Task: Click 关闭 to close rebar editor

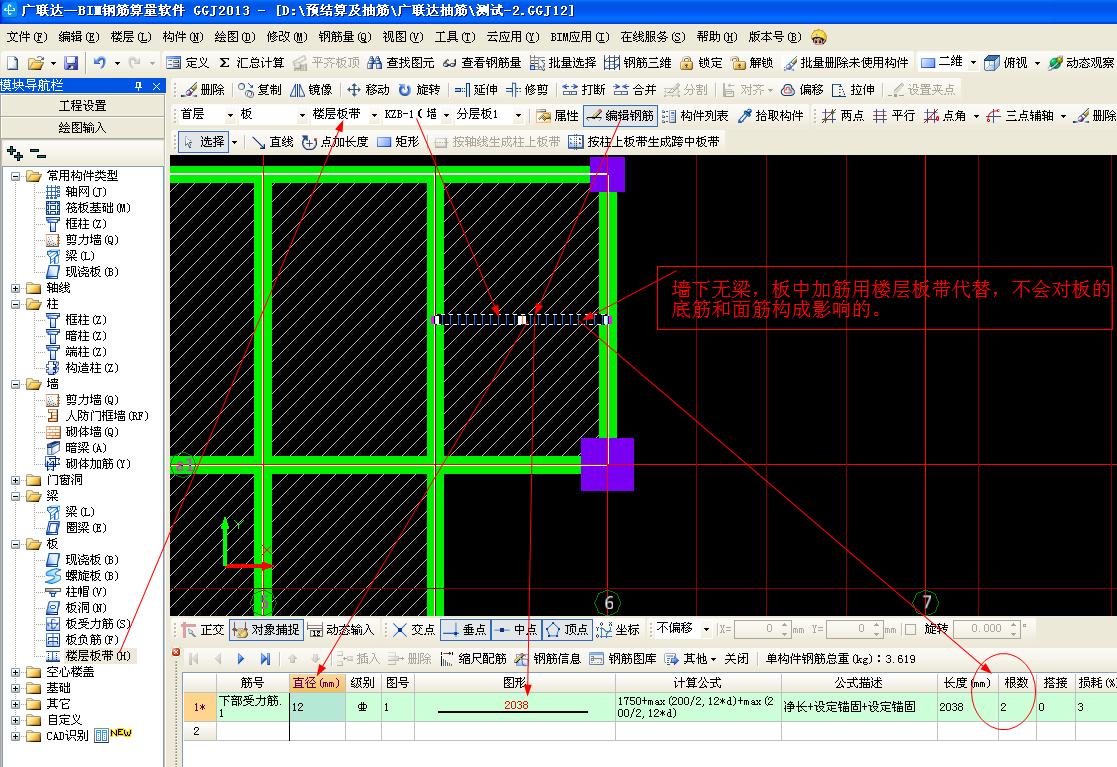Action: (x=737, y=659)
